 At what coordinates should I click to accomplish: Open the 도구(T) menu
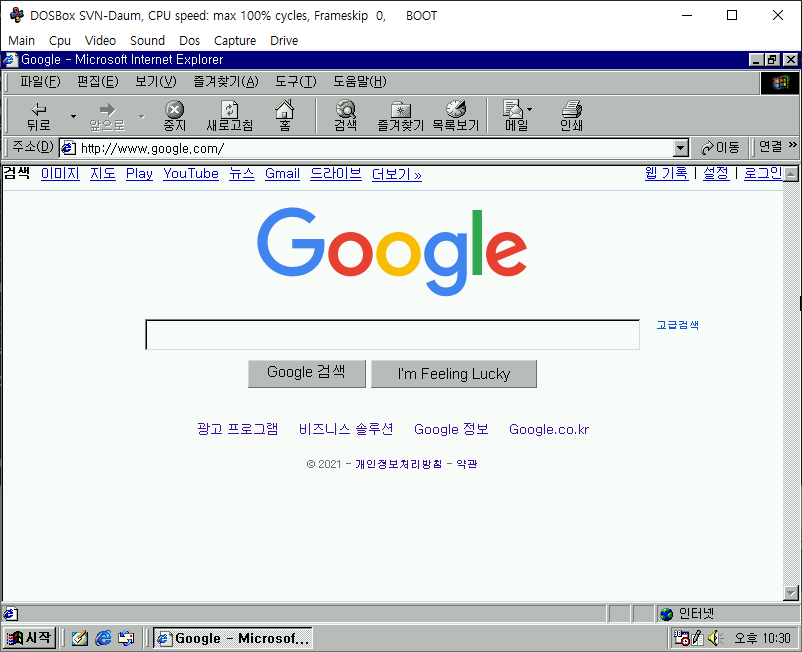click(296, 82)
